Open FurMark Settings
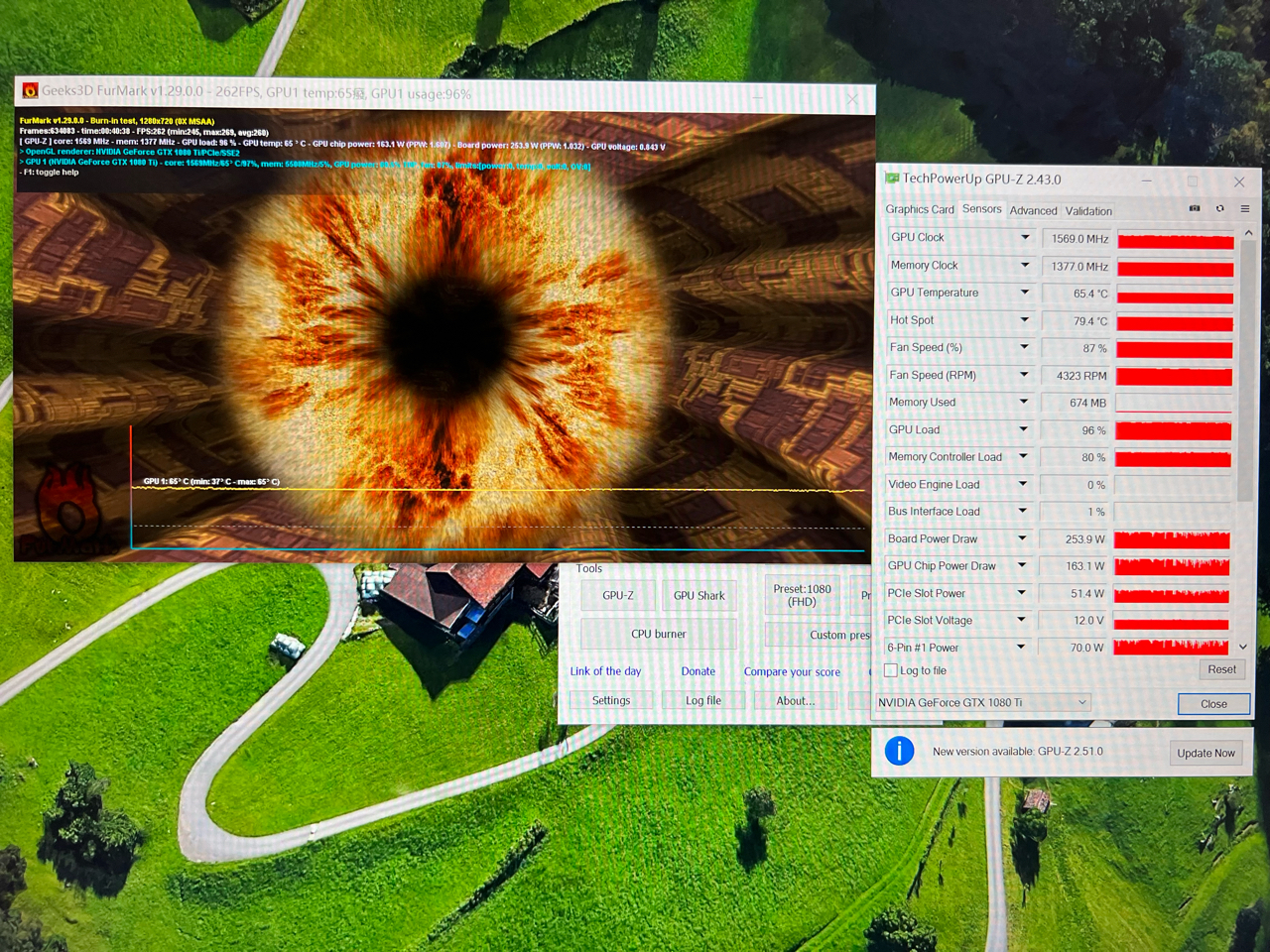Viewport: 1270px width, 952px height. (x=611, y=700)
